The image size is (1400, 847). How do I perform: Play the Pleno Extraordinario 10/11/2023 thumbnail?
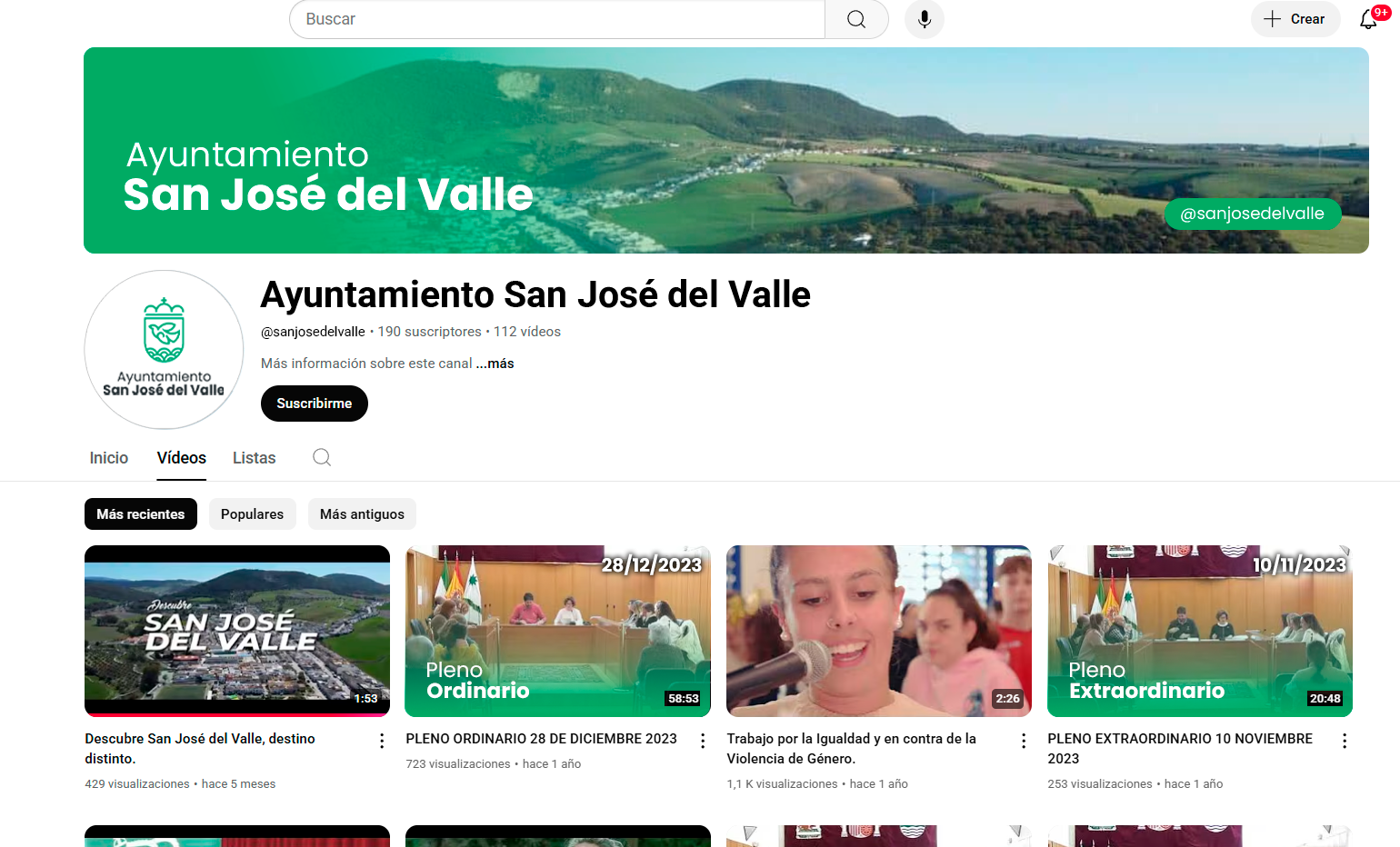pos(1199,631)
